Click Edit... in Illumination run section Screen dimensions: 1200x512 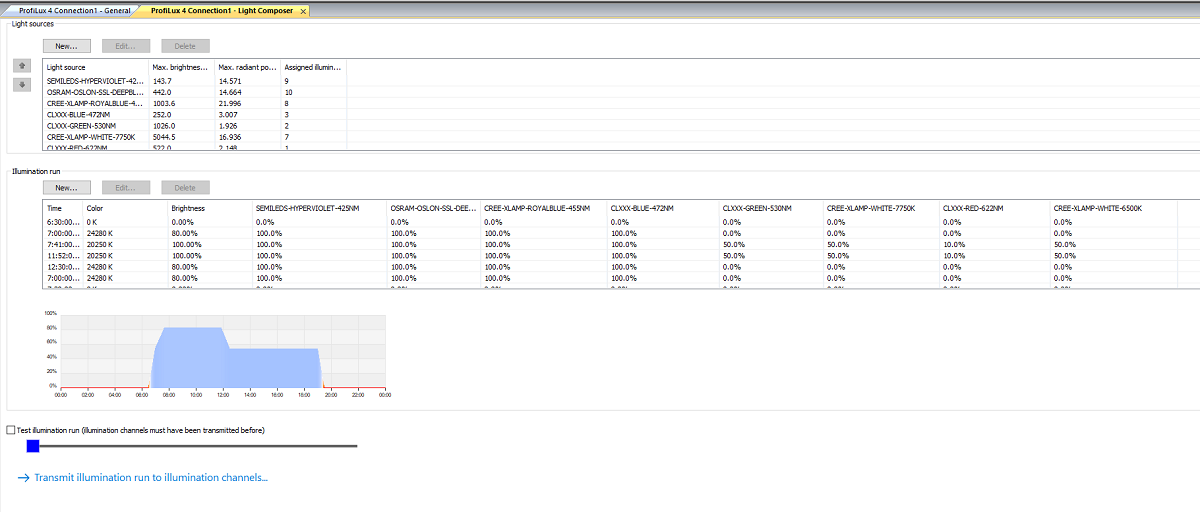point(126,187)
